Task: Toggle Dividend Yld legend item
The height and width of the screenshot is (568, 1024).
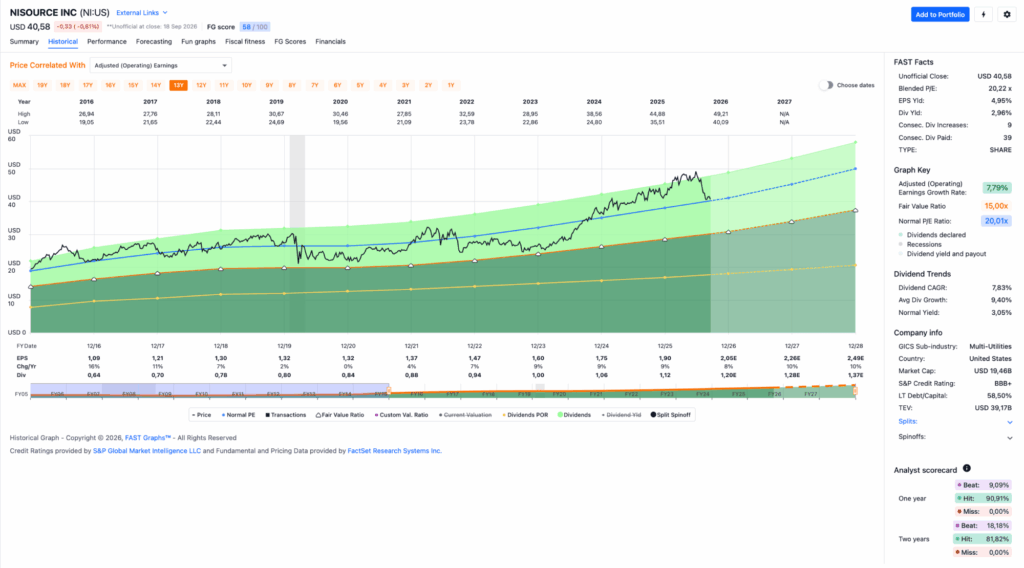Action: click(621, 415)
